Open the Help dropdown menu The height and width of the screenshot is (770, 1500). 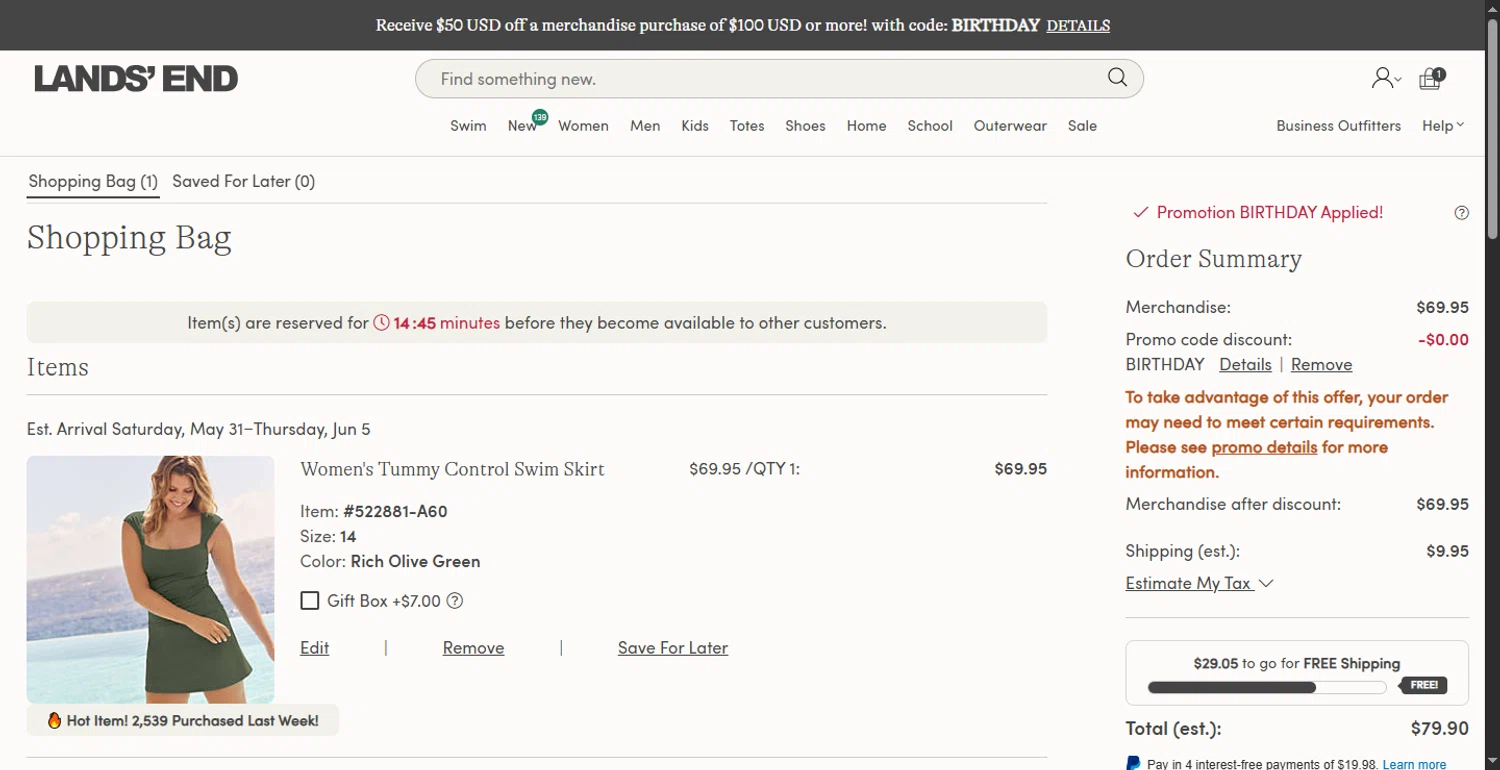[1443, 125]
